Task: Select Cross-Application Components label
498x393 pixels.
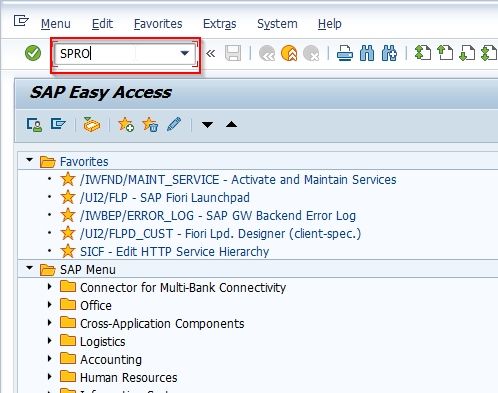Action: [x=162, y=324]
